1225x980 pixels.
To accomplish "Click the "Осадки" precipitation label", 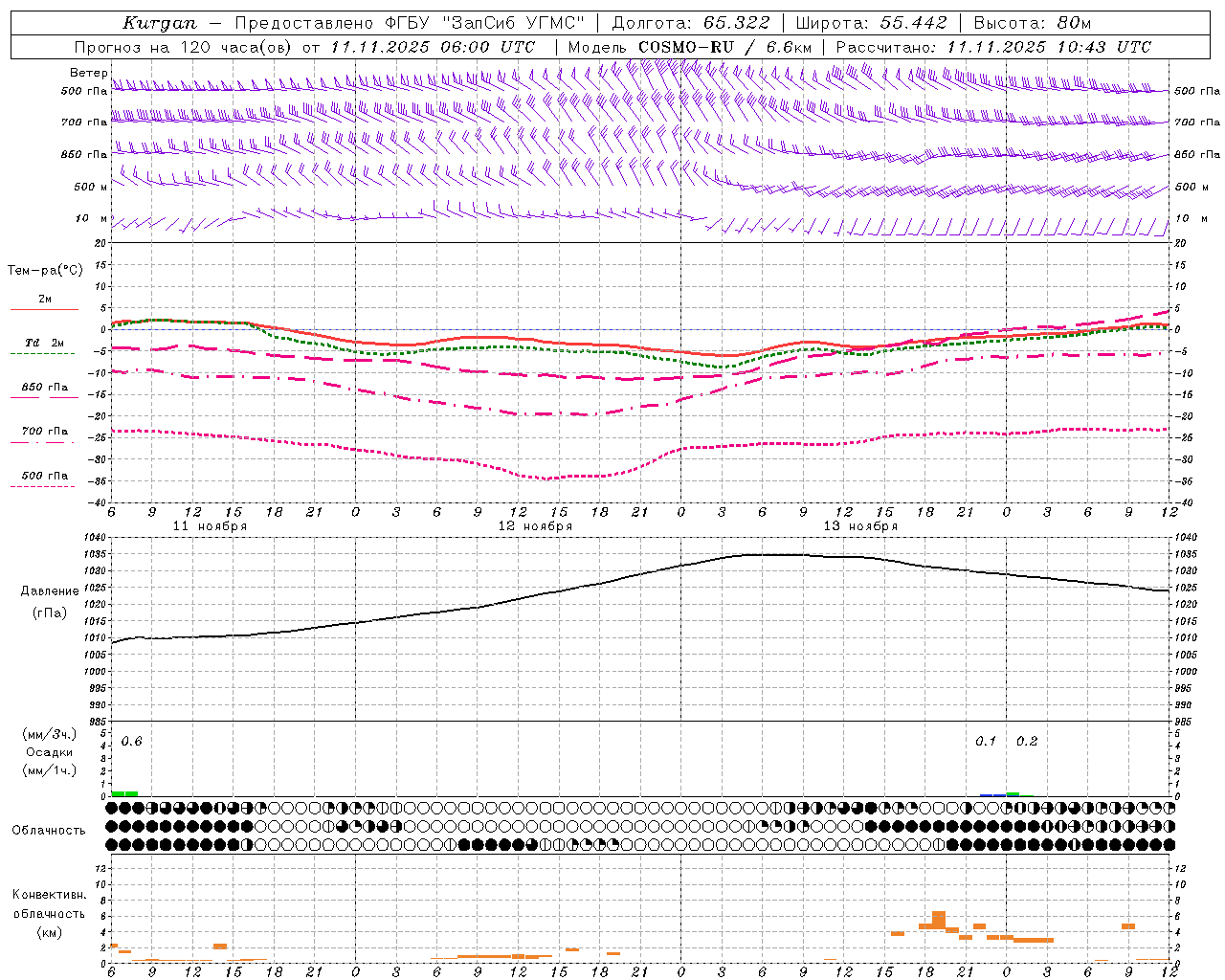I will [49, 752].
